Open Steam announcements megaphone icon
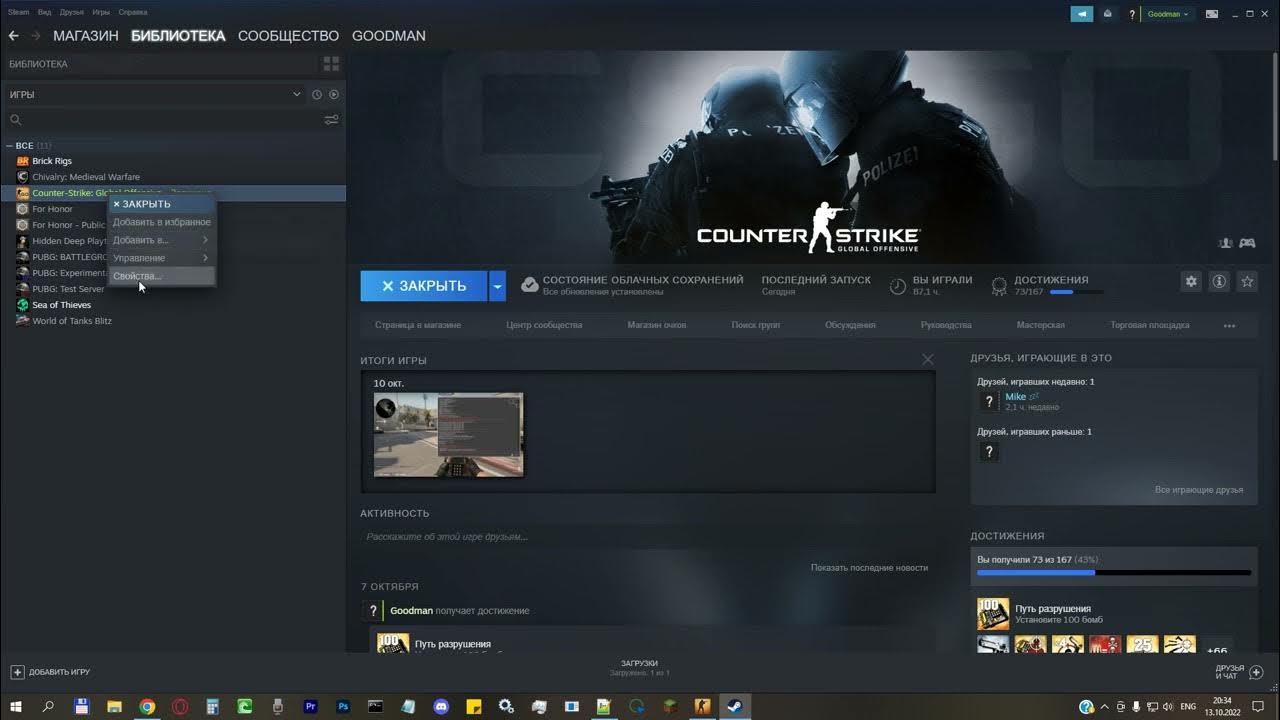This screenshot has height=720, width=1280. pos(1082,14)
